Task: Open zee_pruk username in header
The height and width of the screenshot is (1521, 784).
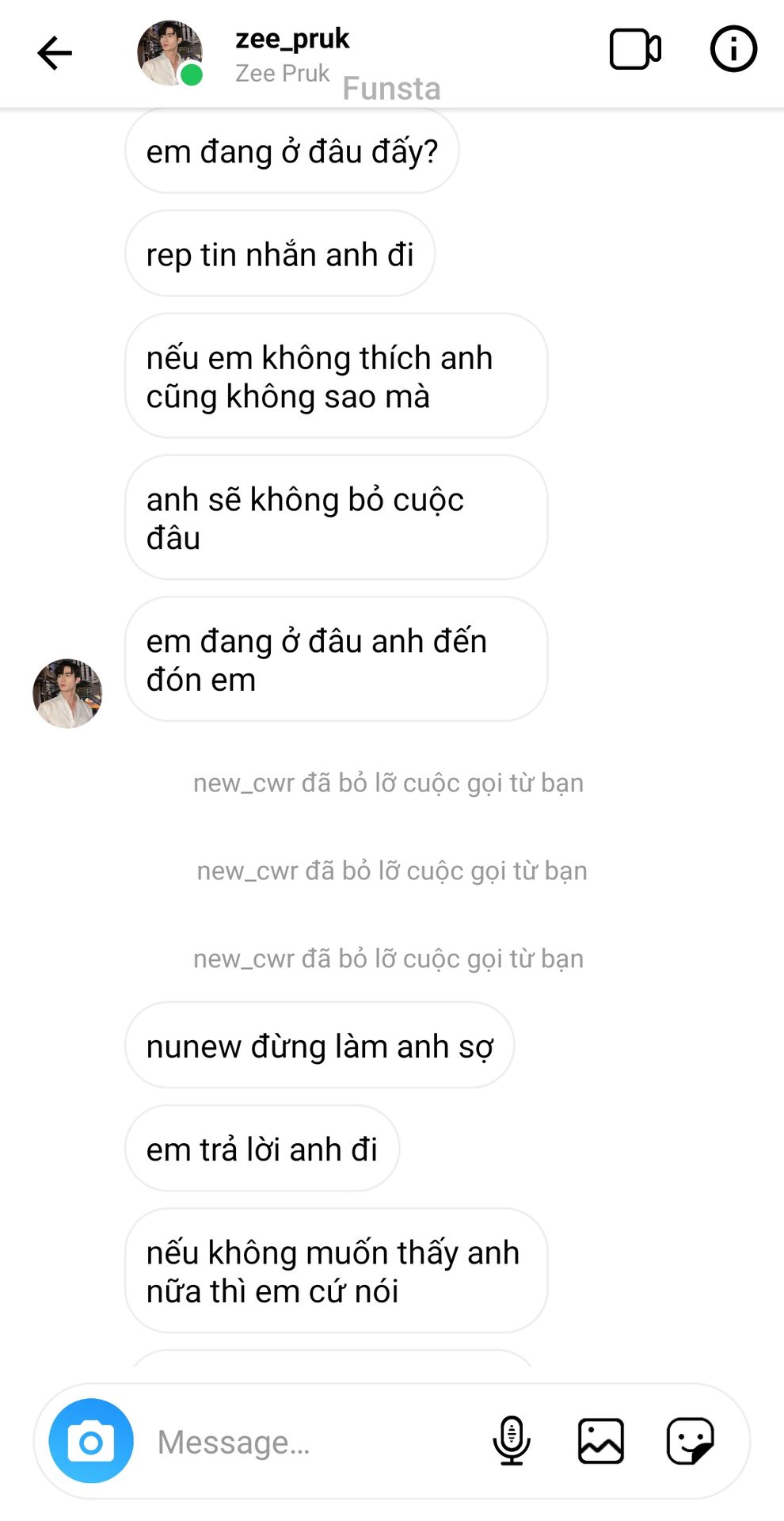Action: coord(292,38)
